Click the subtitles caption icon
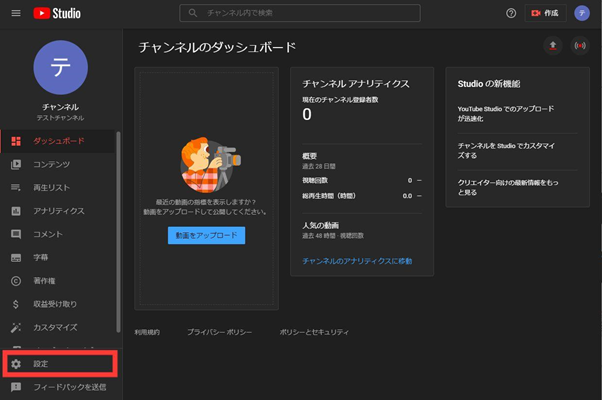The width and height of the screenshot is (602, 400). tap(16, 258)
